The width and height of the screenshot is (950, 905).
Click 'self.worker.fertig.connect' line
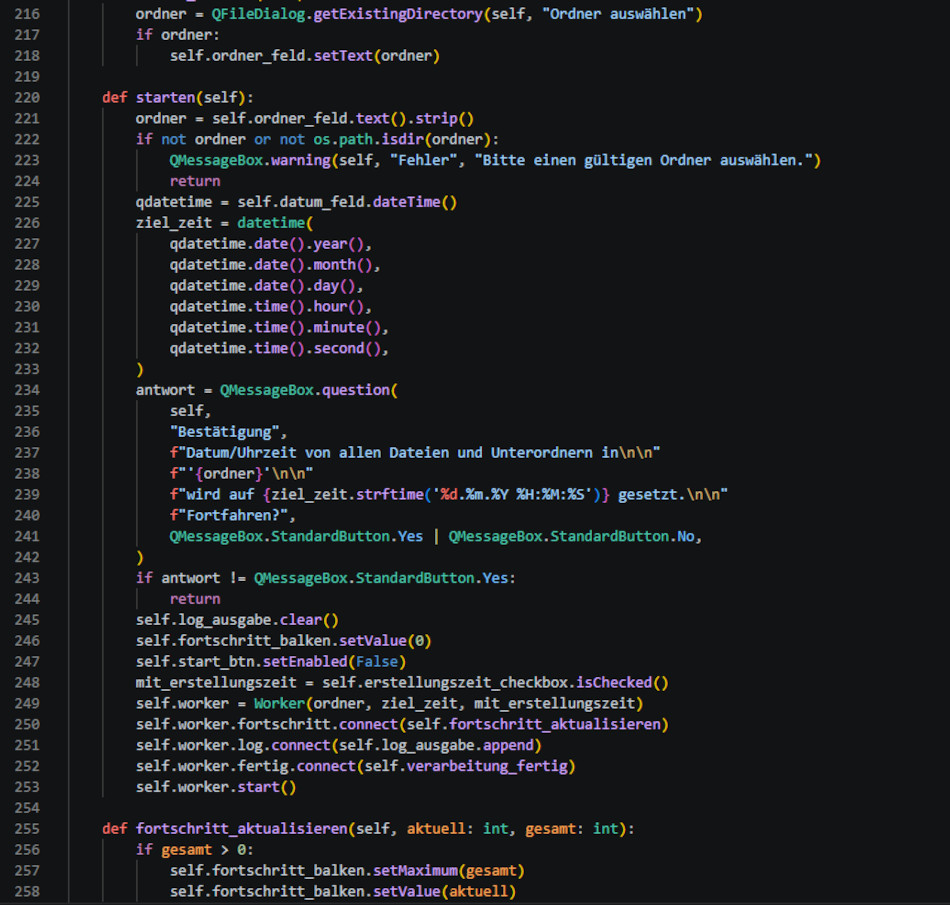[x=356, y=766]
